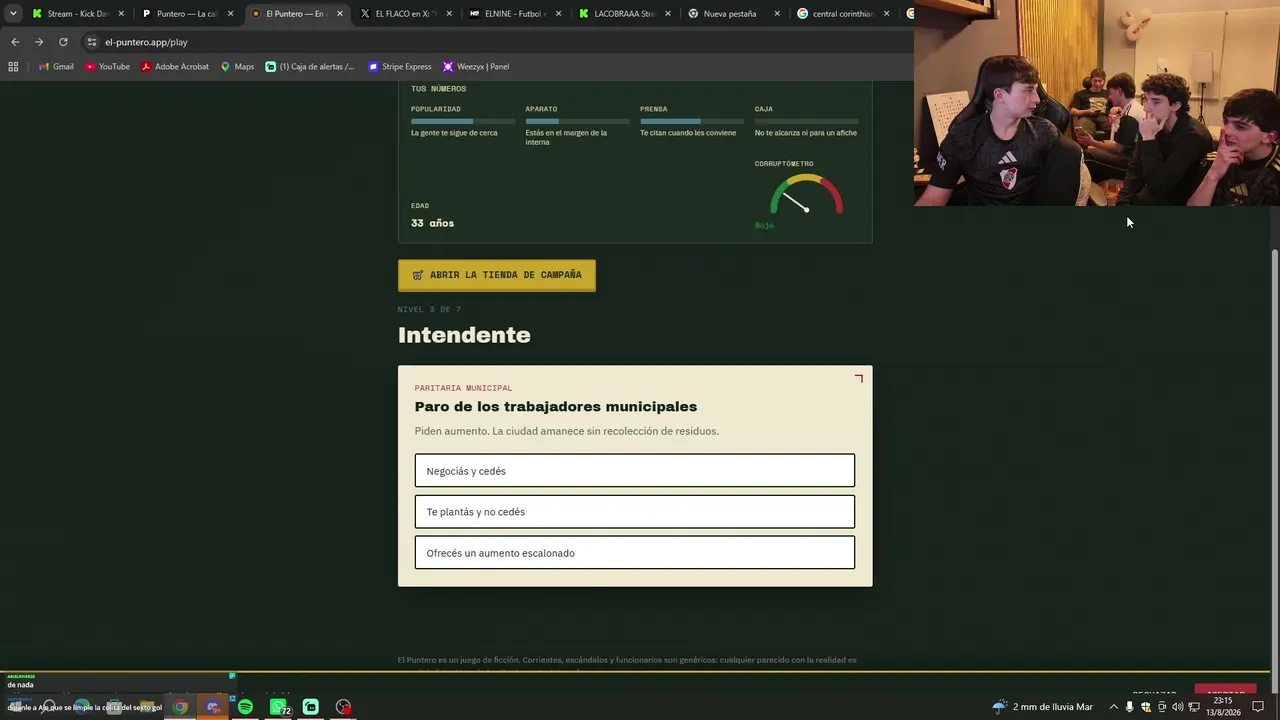Screen dimensions: 1280x720
Task: Open the Stripe Express bookmark
Action: (x=400, y=67)
